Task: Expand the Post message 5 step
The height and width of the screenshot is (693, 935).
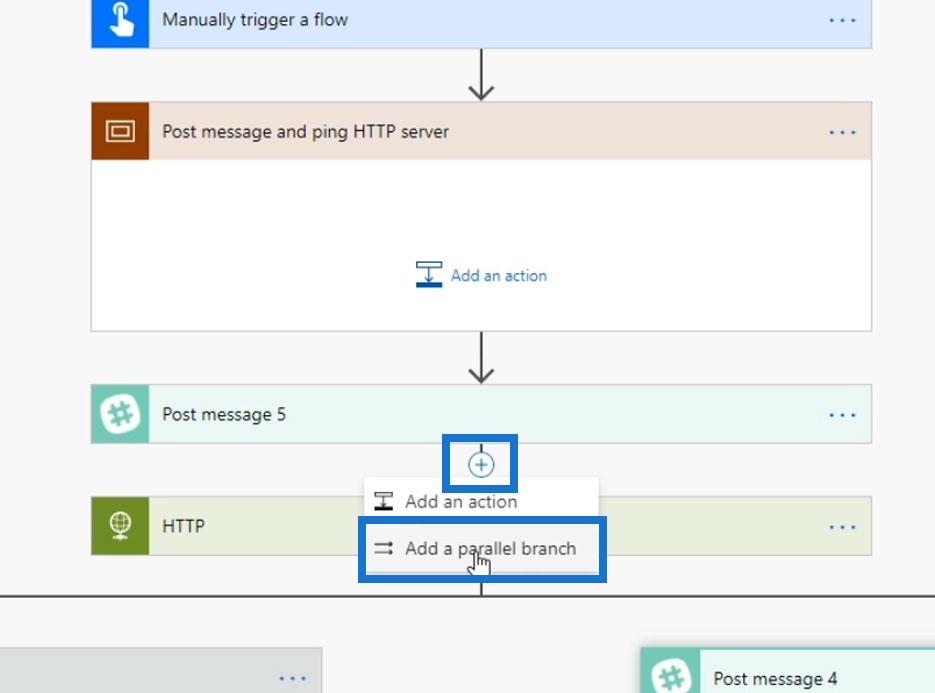Action: [481, 414]
